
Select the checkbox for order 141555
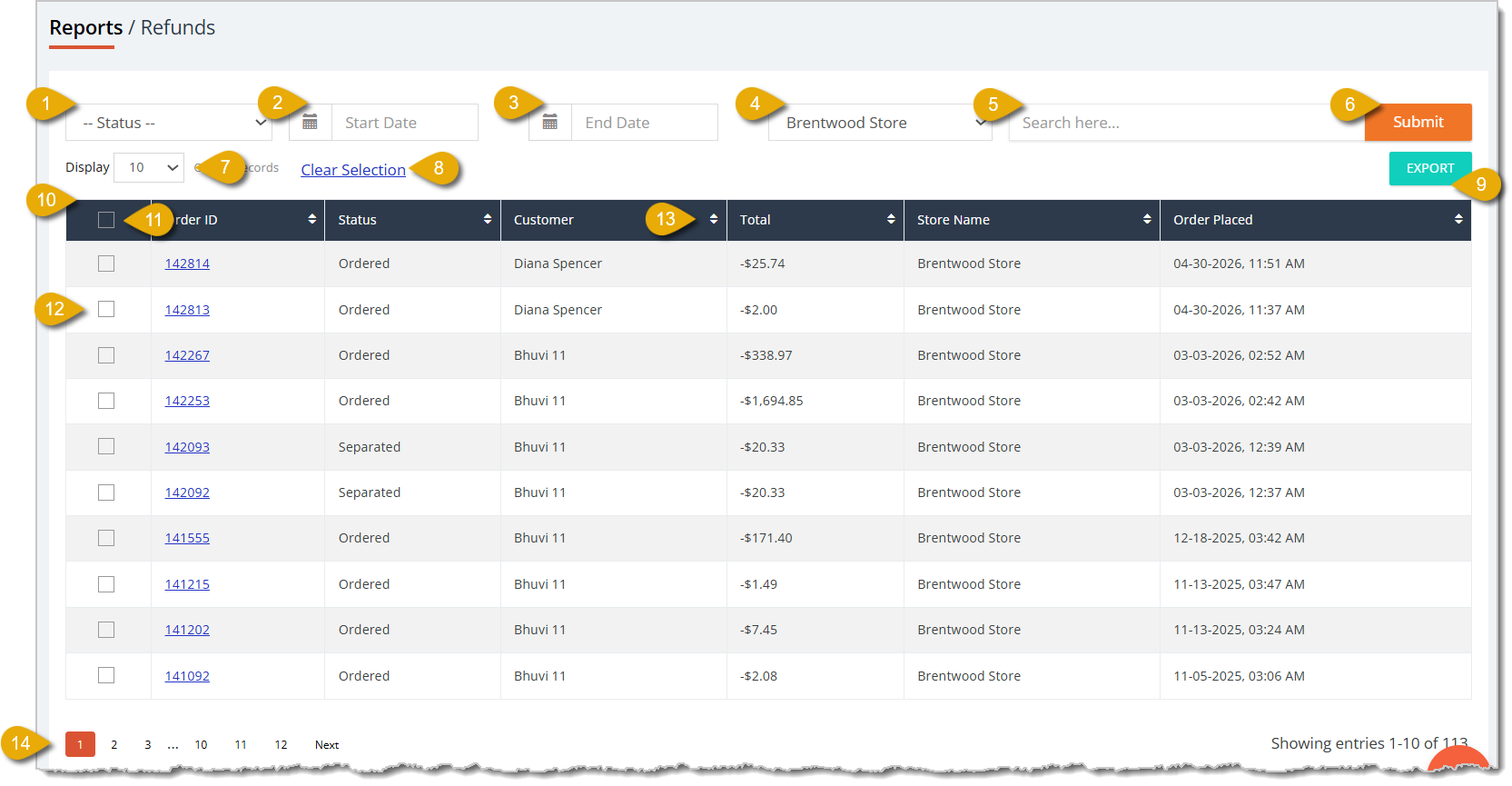click(x=106, y=538)
